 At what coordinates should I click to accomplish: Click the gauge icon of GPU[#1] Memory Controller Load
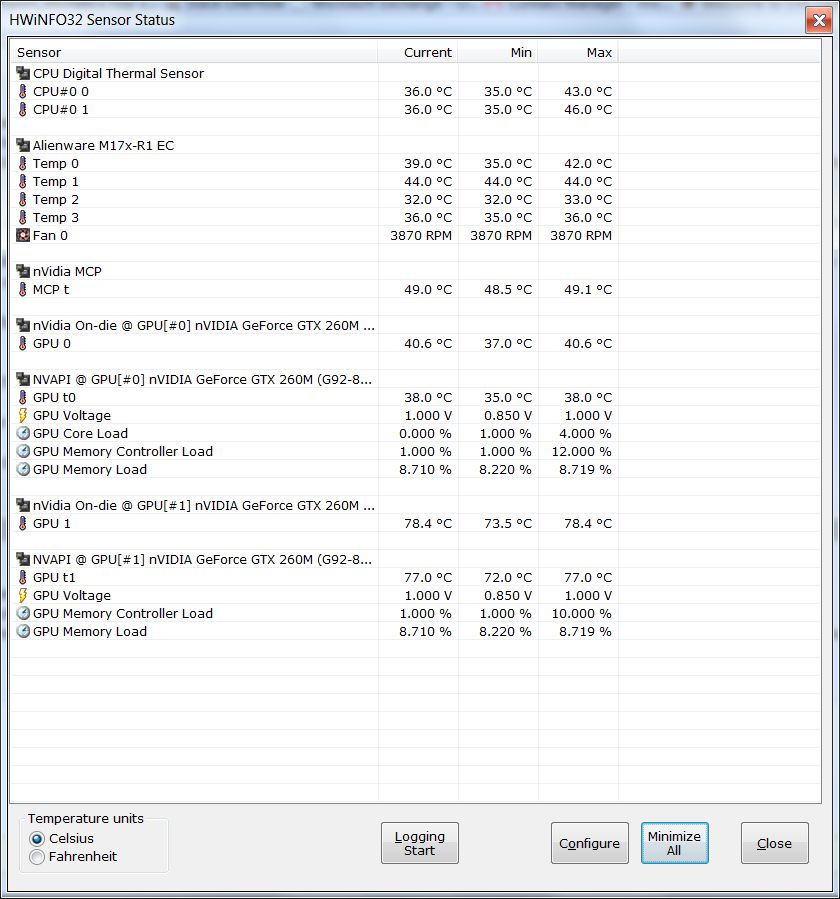pyautogui.click(x=23, y=613)
